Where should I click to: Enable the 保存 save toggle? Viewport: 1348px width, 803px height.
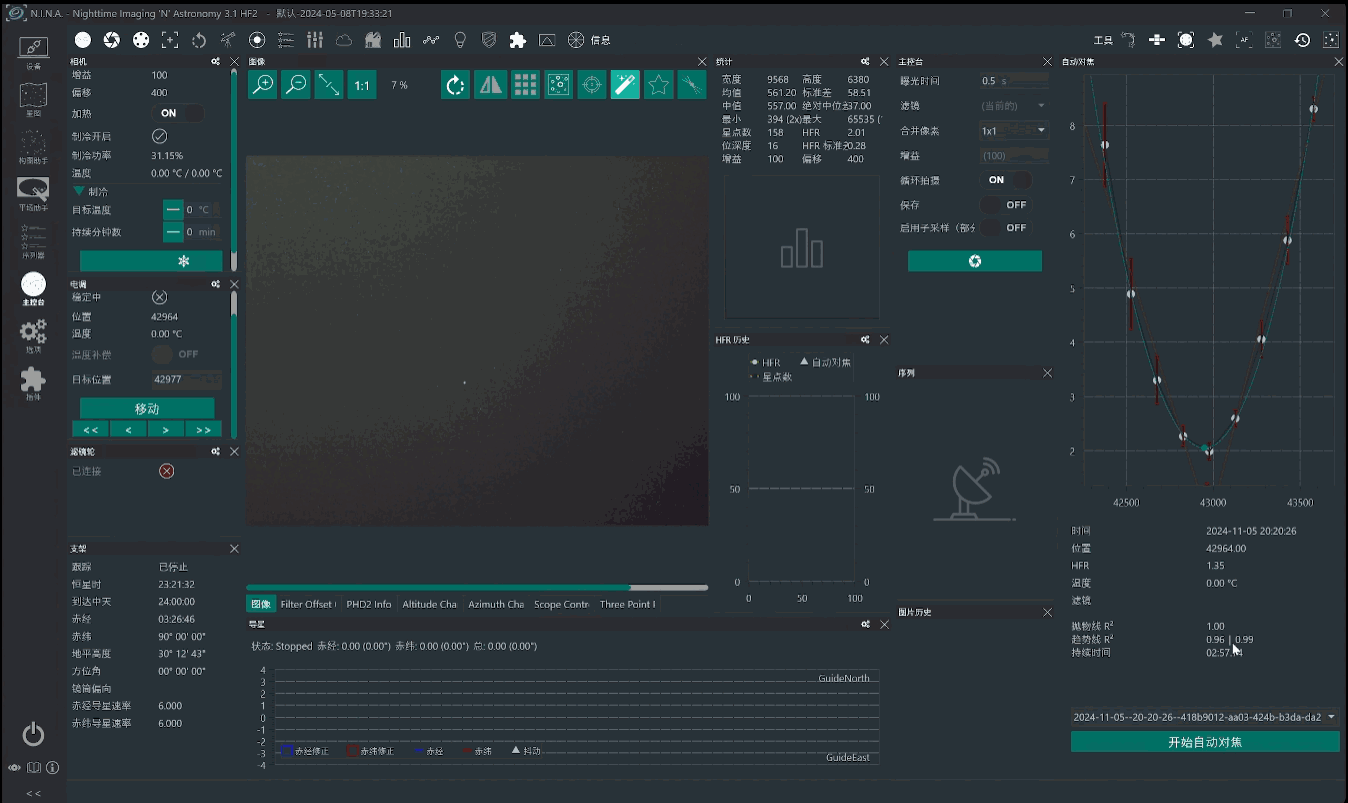tap(1007, 204)
